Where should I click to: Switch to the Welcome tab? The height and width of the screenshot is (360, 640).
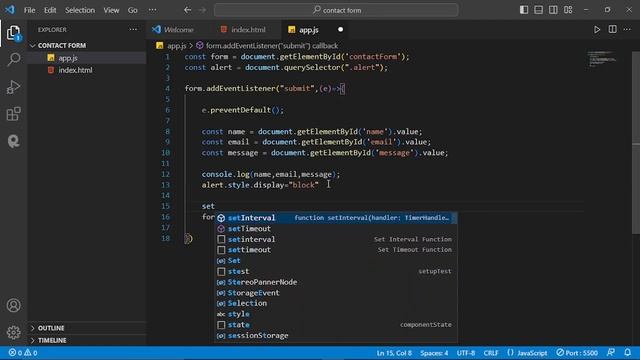point(178,29)
